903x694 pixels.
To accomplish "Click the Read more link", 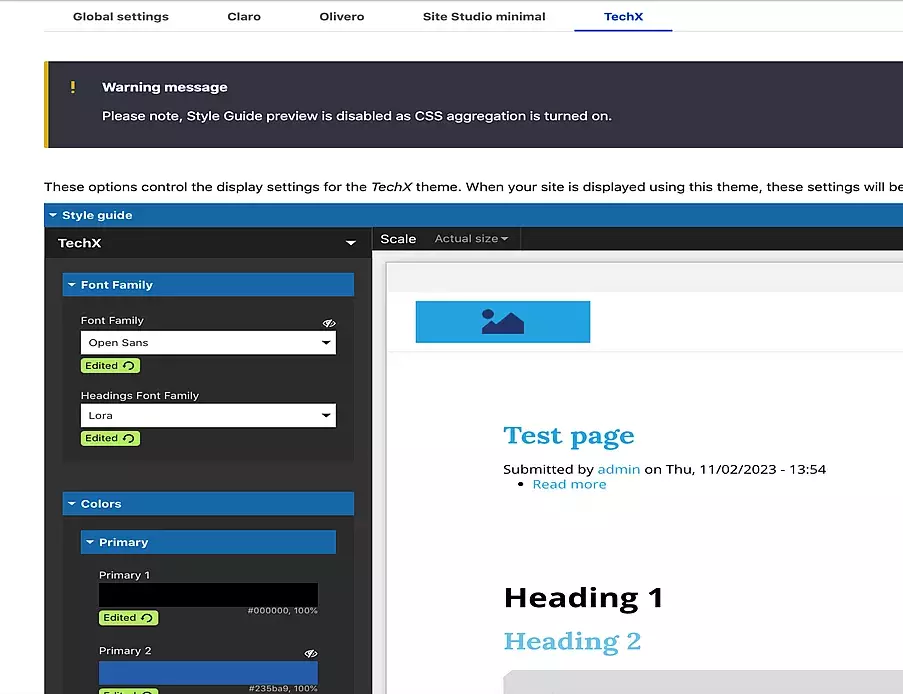I will point(569,484).
